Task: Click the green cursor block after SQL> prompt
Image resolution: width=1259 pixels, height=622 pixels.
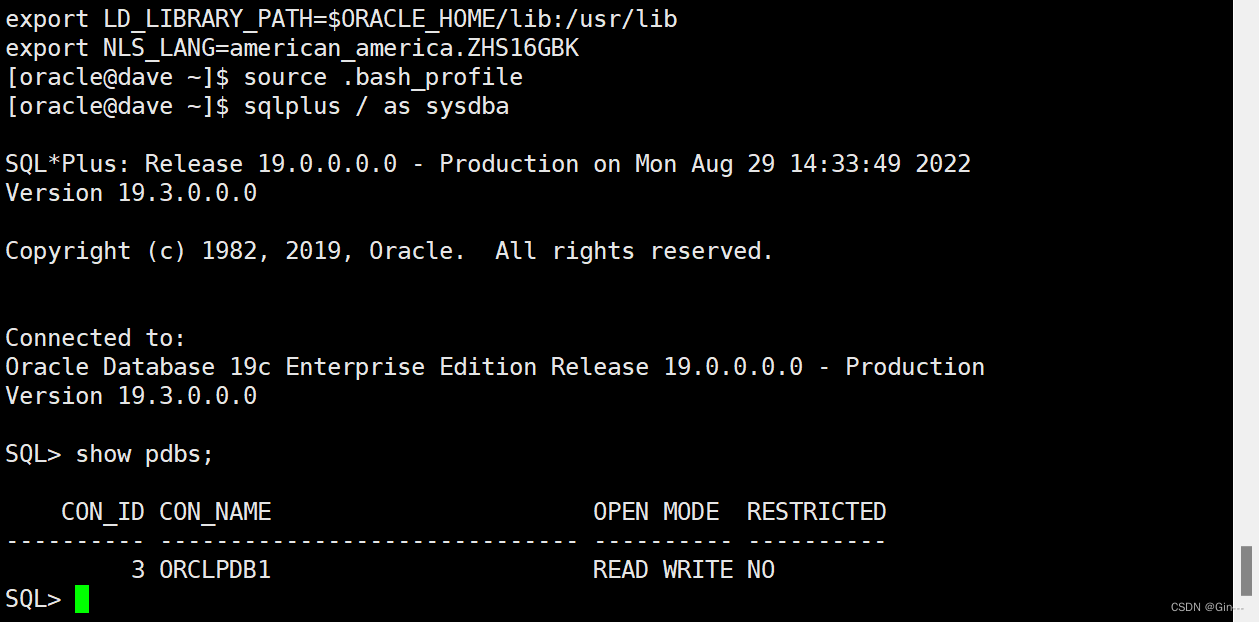Action: point(82,599)
